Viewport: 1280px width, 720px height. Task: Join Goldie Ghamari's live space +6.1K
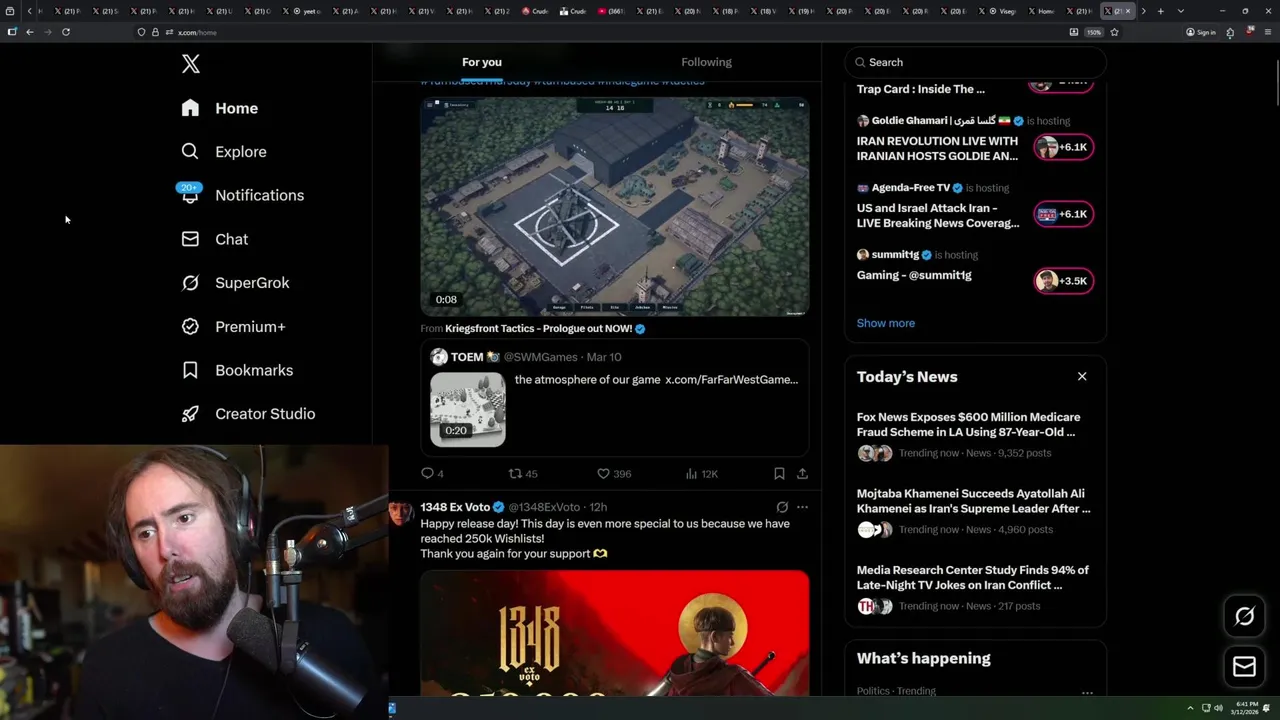point(1063,147)
